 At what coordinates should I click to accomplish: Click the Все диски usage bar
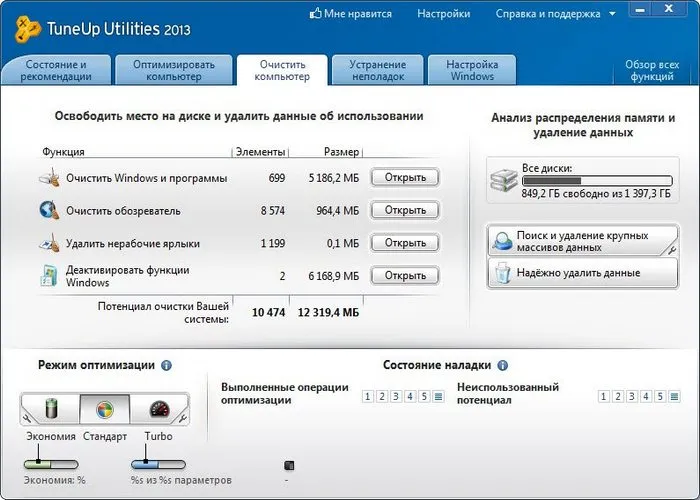pos(597,181)
